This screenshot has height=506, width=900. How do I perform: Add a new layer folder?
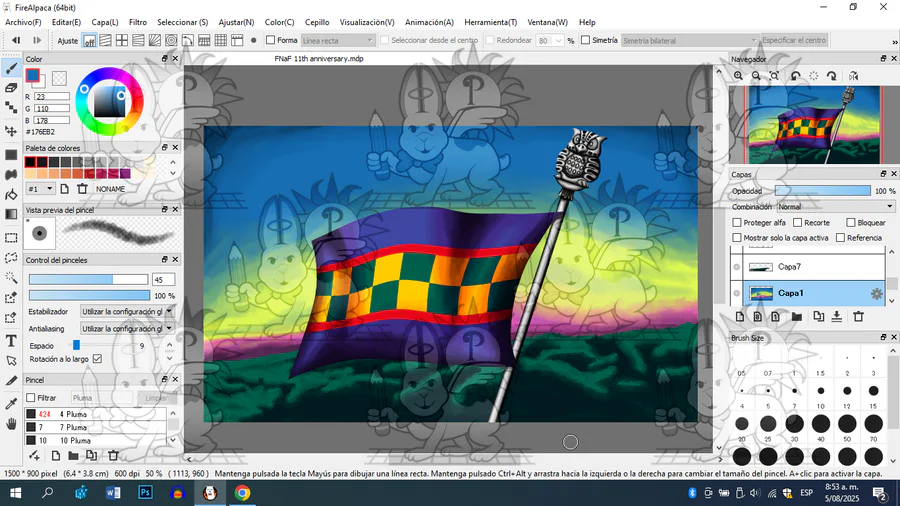click(797, 317)
